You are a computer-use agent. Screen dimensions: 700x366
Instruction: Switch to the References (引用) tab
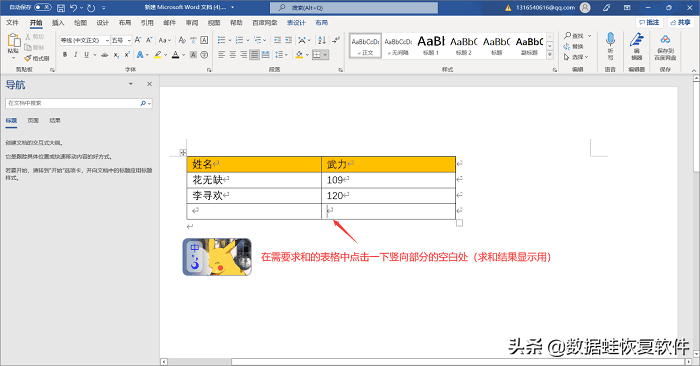coord(147,22)
